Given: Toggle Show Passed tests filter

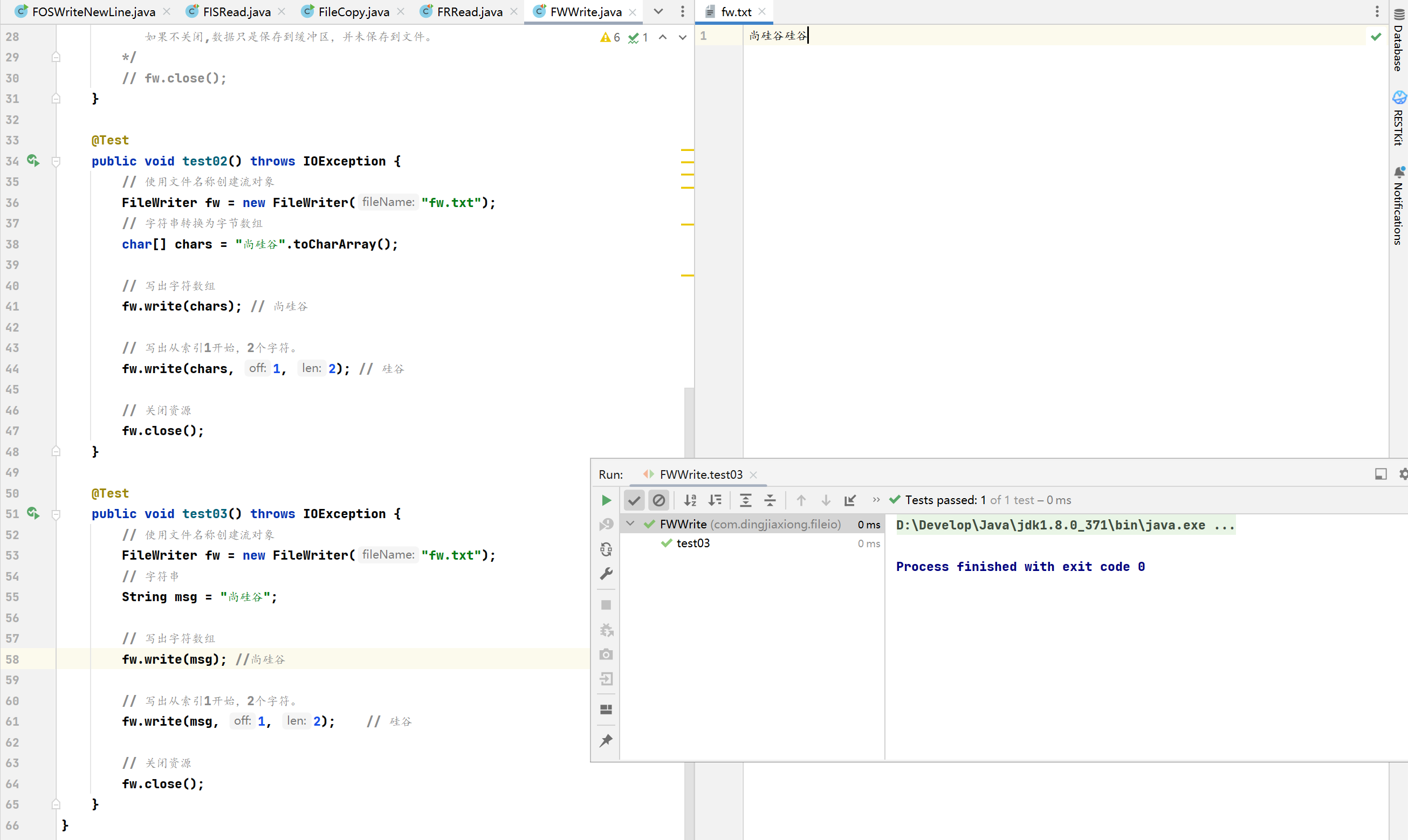Looking at the screenshot, I should (634, 500).
